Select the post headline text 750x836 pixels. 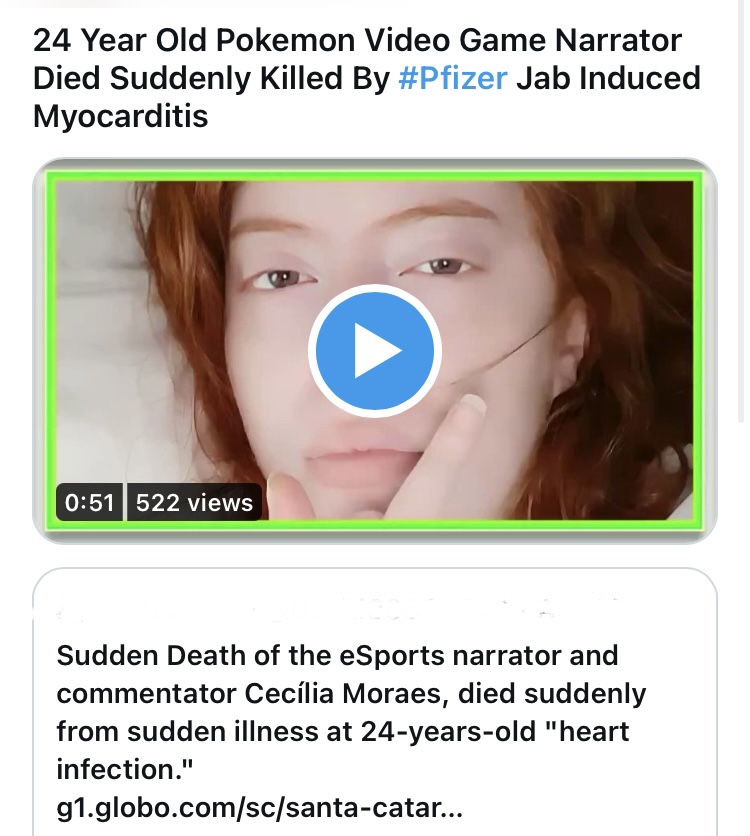coord(367,78)
